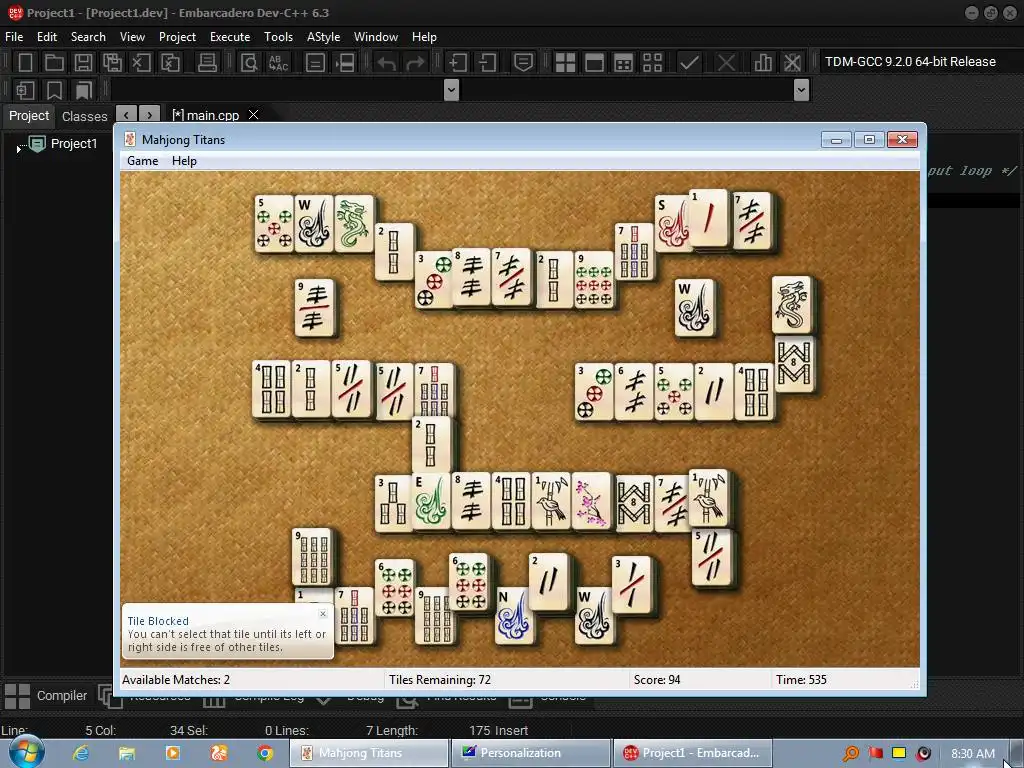
Task: Click the Delete Profiling Information icon
Action: coord(792,63)
